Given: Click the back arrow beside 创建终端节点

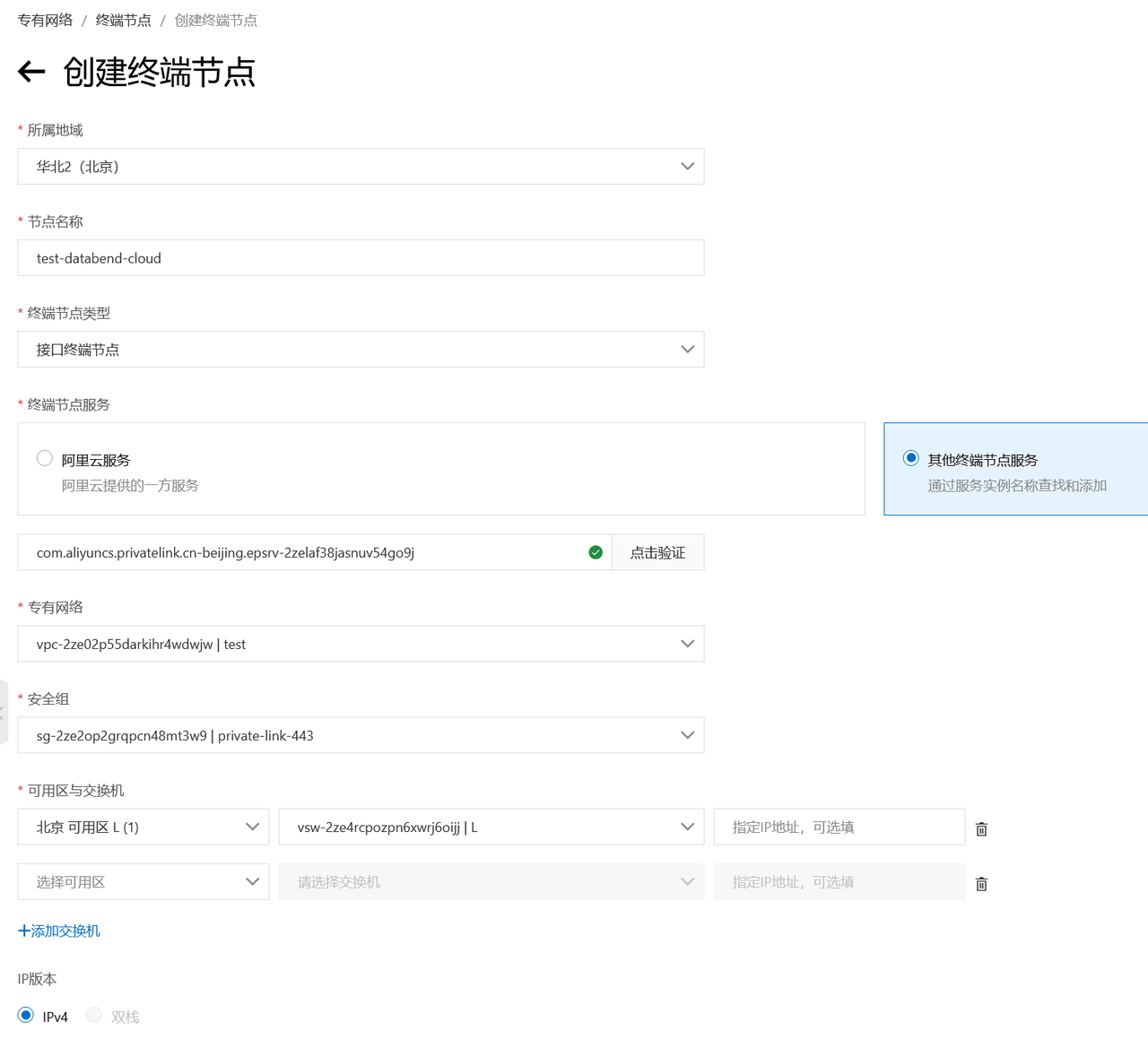Looking at the screenshot, I should (x=31, y=72).
